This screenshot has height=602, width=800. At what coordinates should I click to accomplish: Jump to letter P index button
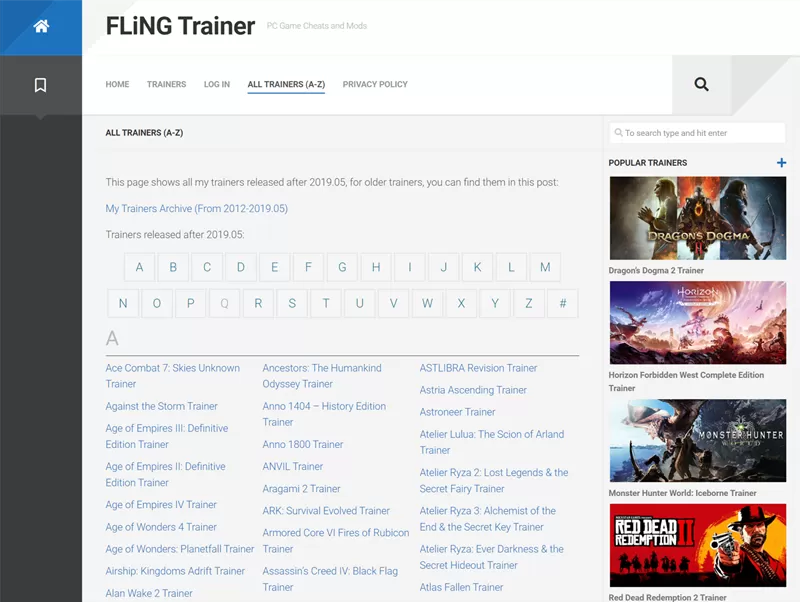pos(190,304)
